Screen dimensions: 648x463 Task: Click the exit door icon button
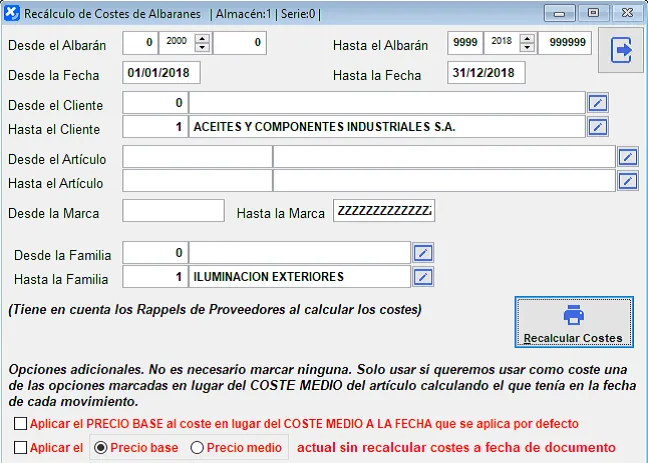(622, 50)
